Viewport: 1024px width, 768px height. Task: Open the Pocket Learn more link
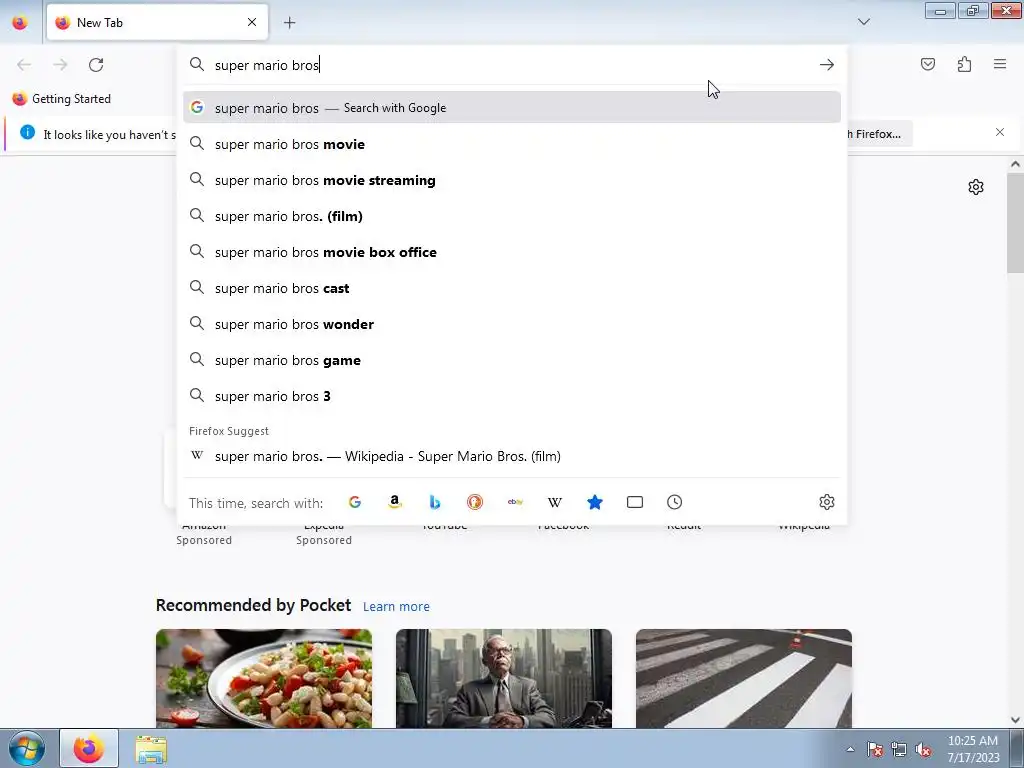(x=396, y=607)
